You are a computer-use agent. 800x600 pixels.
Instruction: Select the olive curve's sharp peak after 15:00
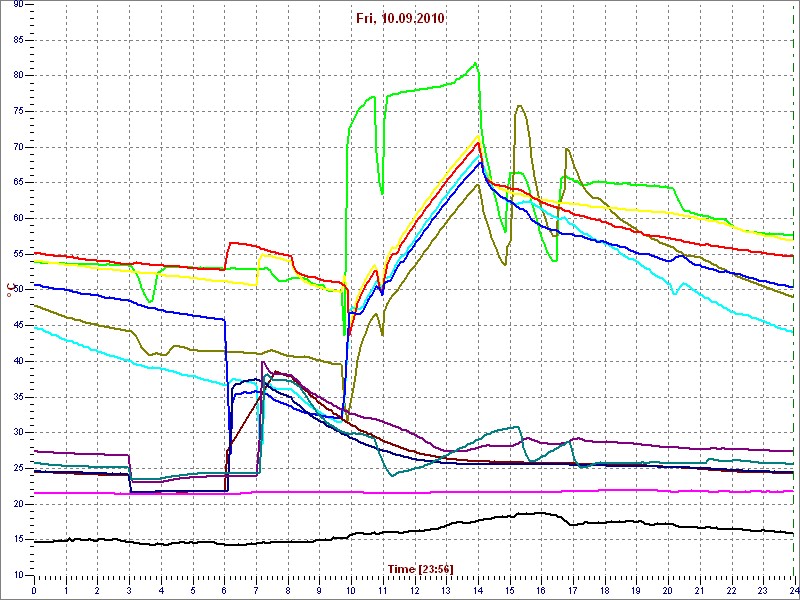click(519, 106)
